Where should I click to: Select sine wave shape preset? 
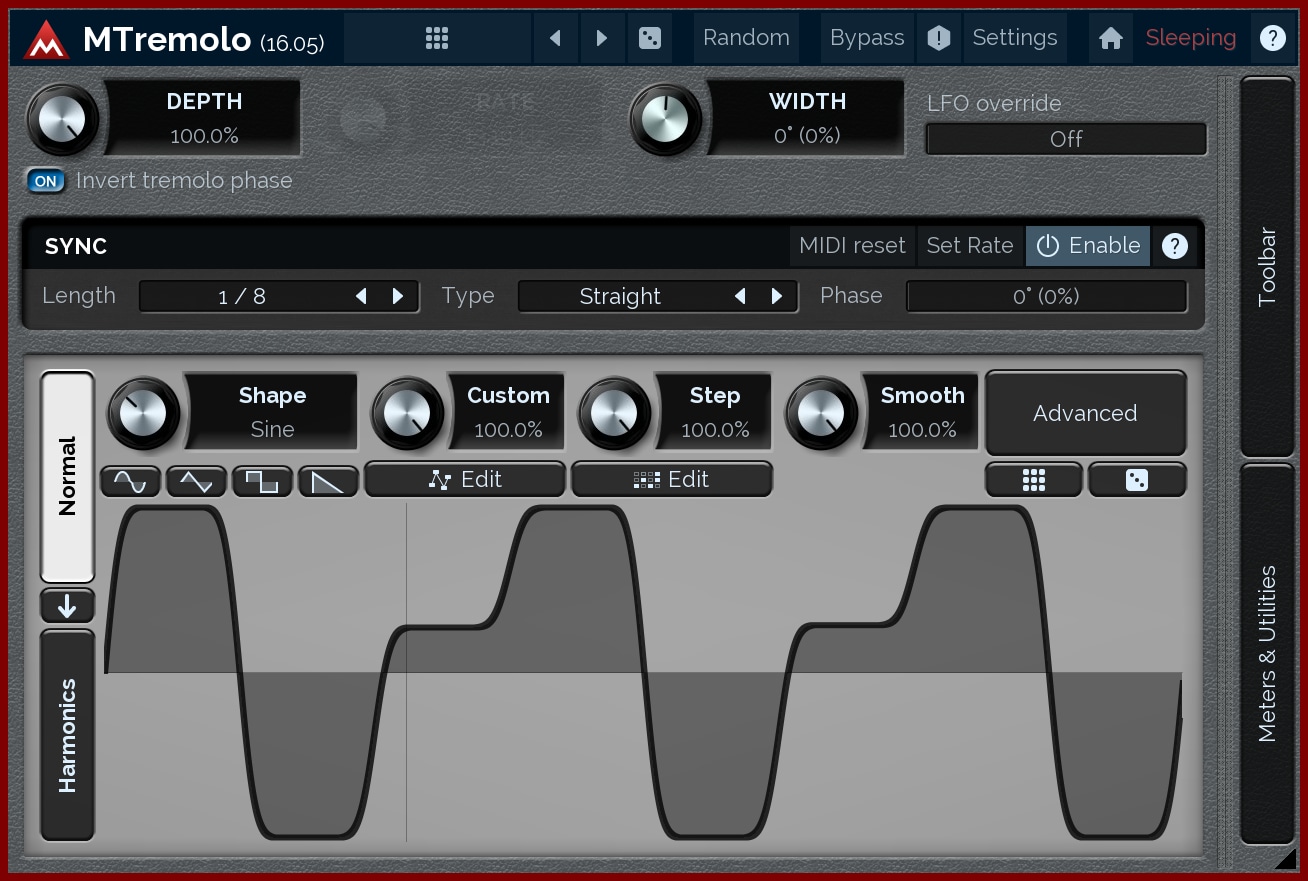point(130,482)
